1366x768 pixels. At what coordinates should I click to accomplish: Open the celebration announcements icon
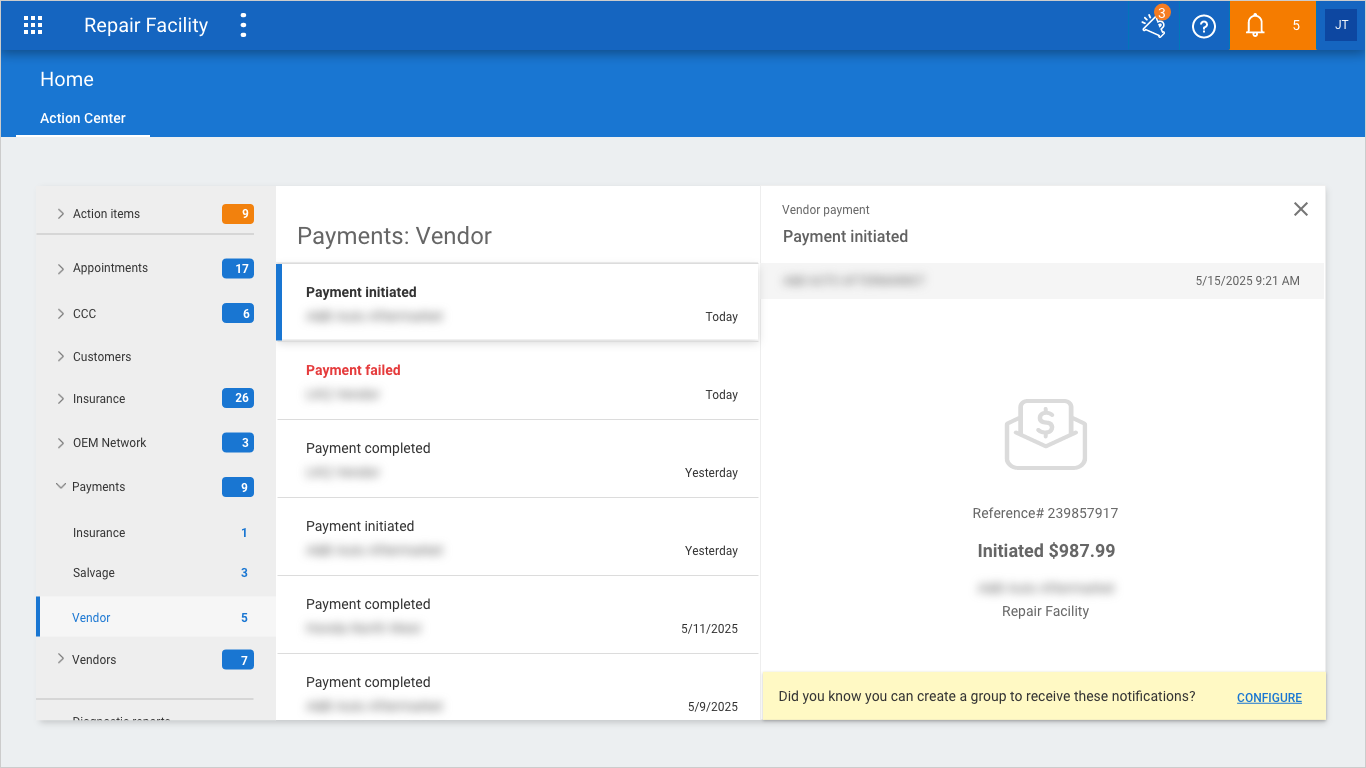[1154, 25]
